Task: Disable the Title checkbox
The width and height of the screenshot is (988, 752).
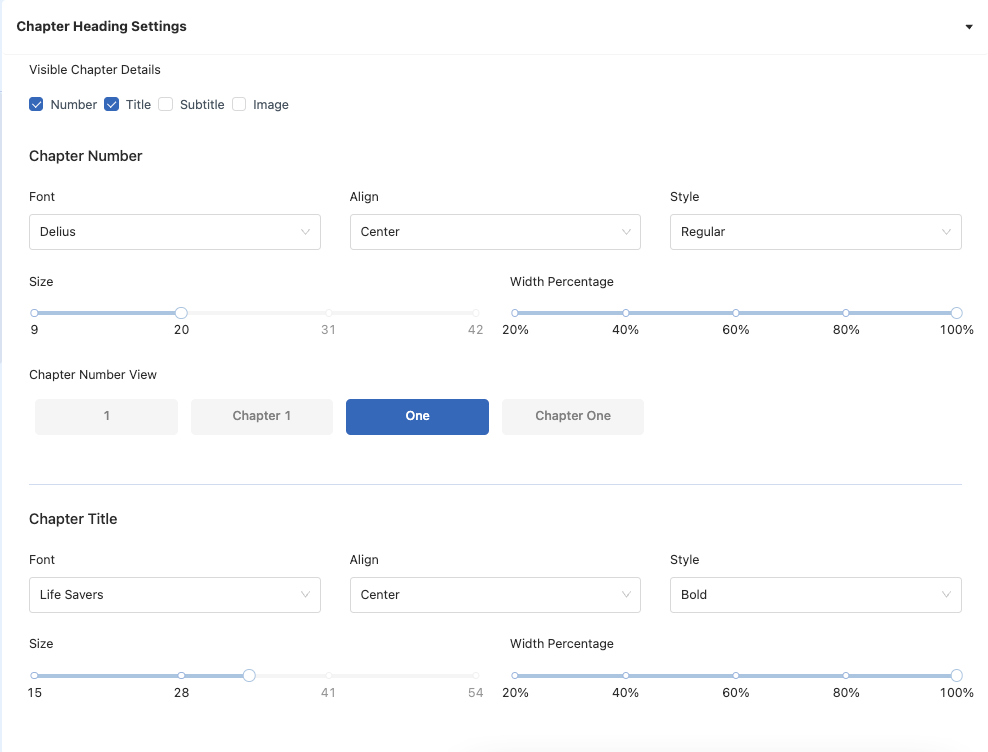Action: point(110,104)
